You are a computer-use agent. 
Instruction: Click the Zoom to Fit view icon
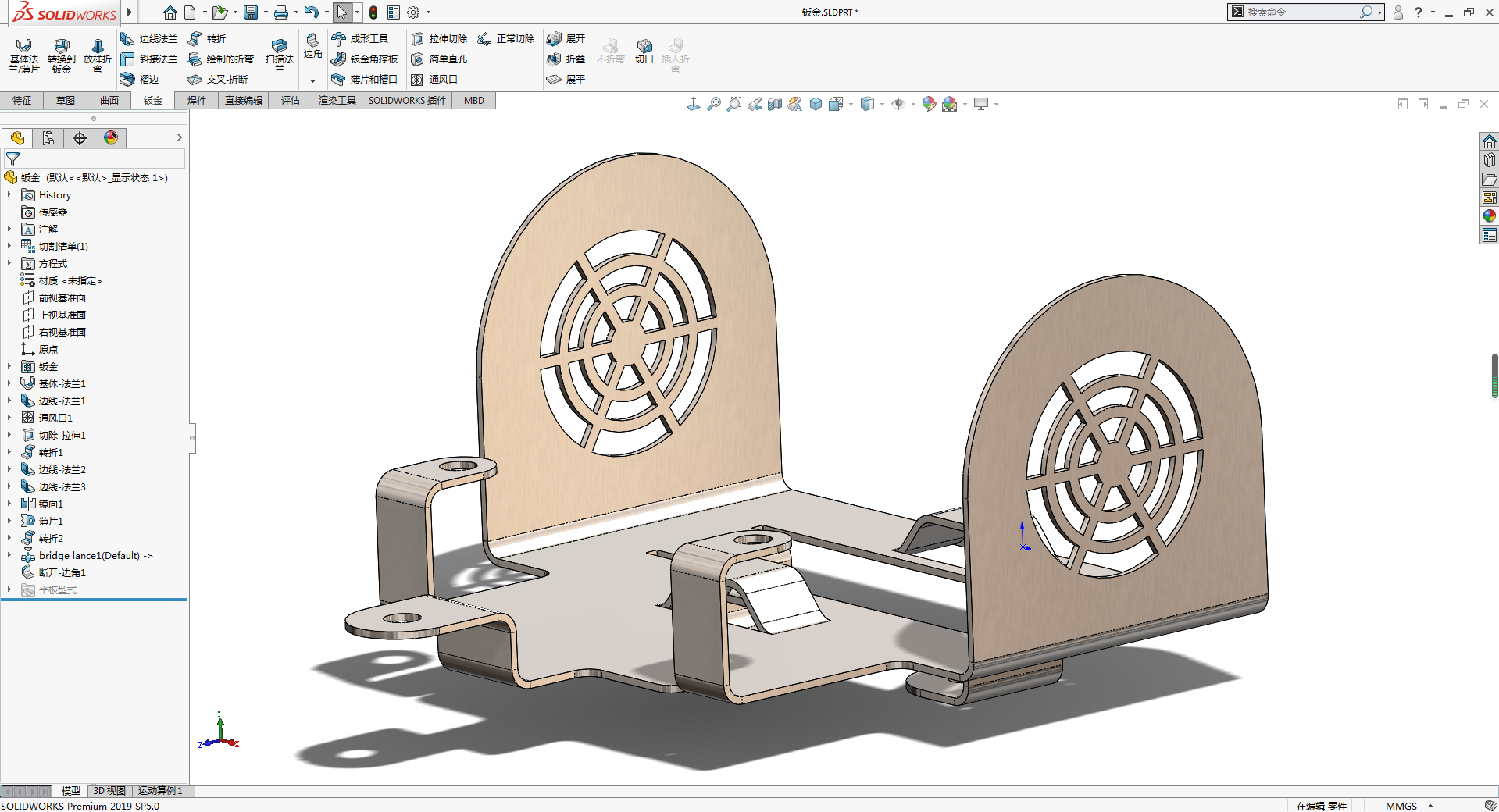(x=714, y=104)
